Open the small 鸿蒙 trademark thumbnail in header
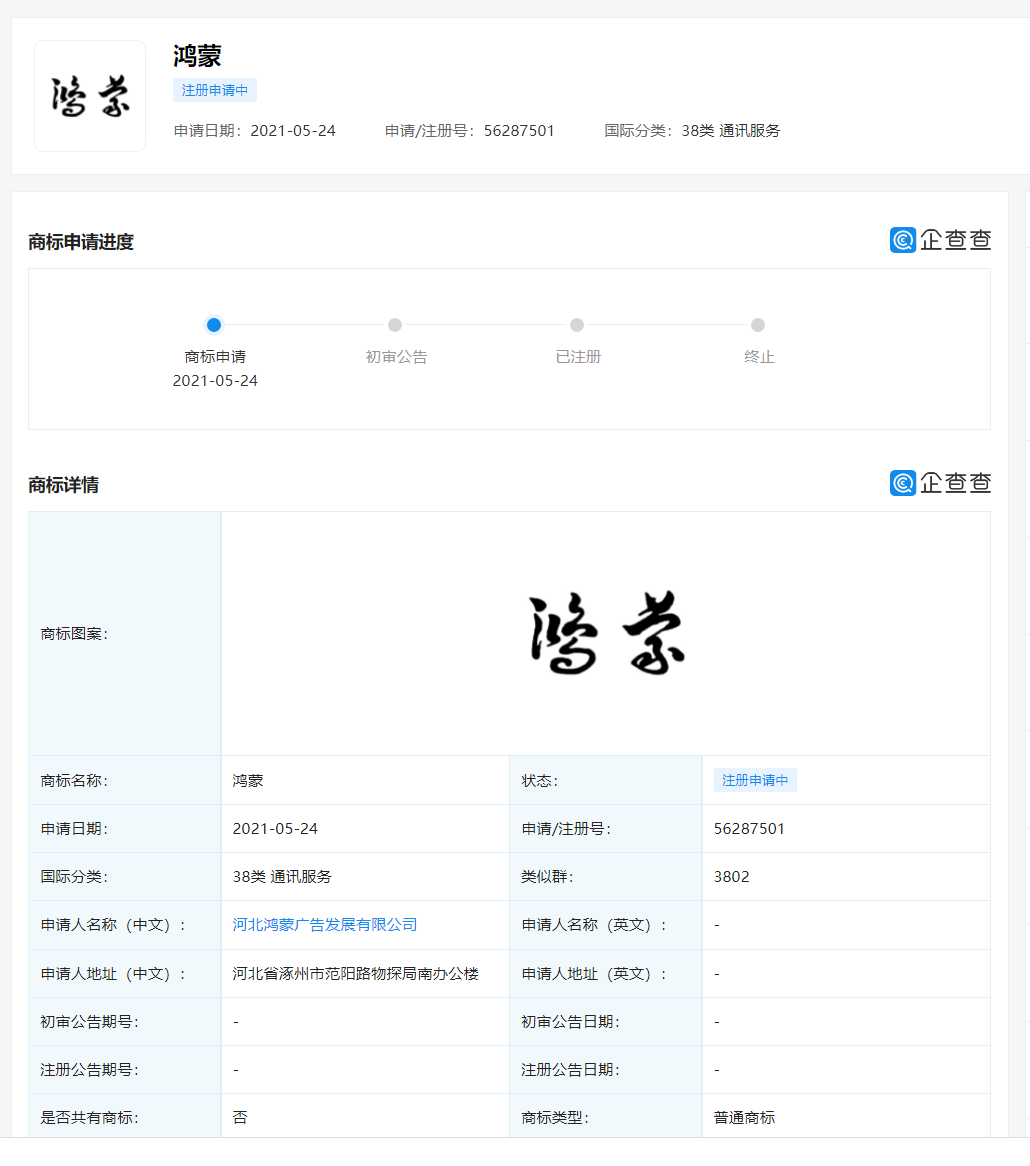This screenshot has height=1166, width=1030. pyautogui.click(x=90, y=96)
